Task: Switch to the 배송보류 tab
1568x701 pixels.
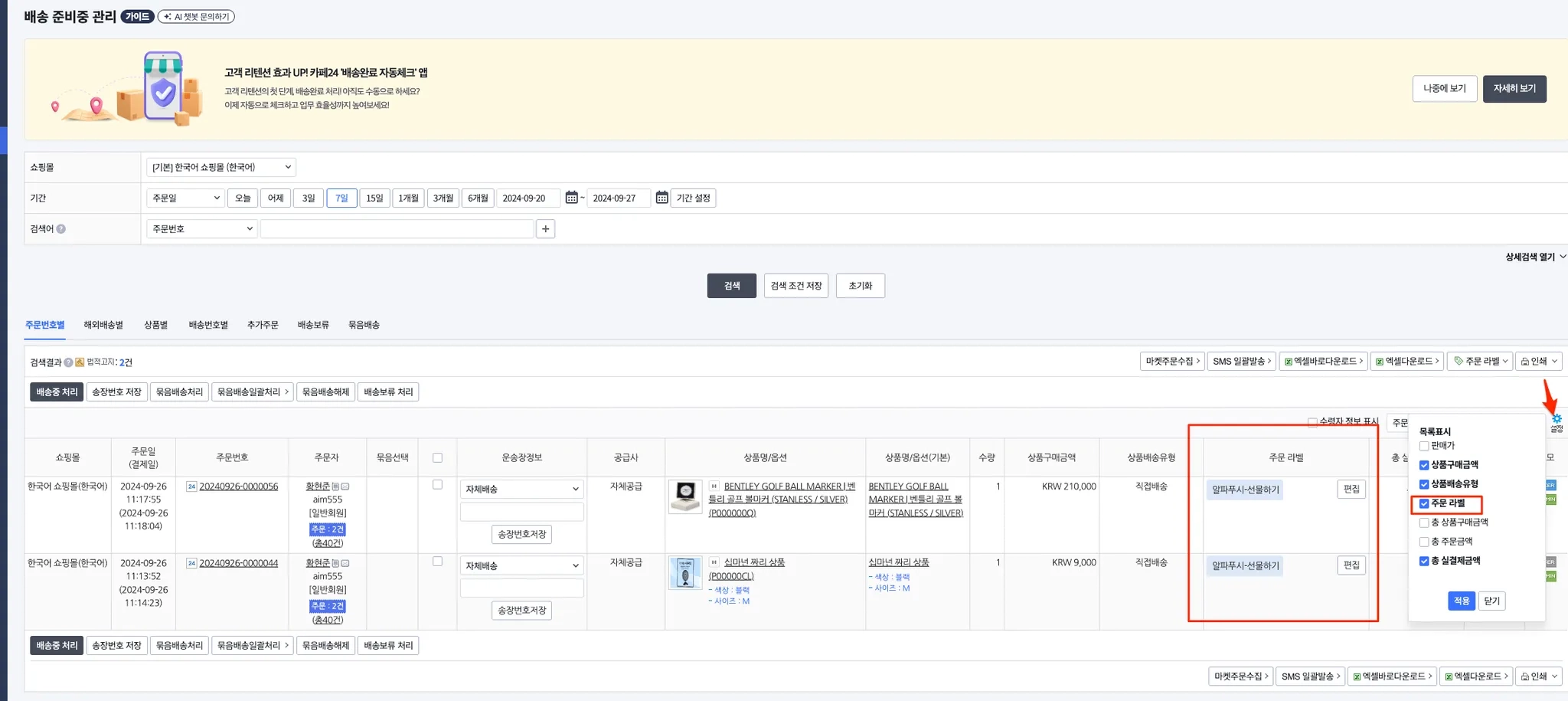Action: click(x=313, y=325)
